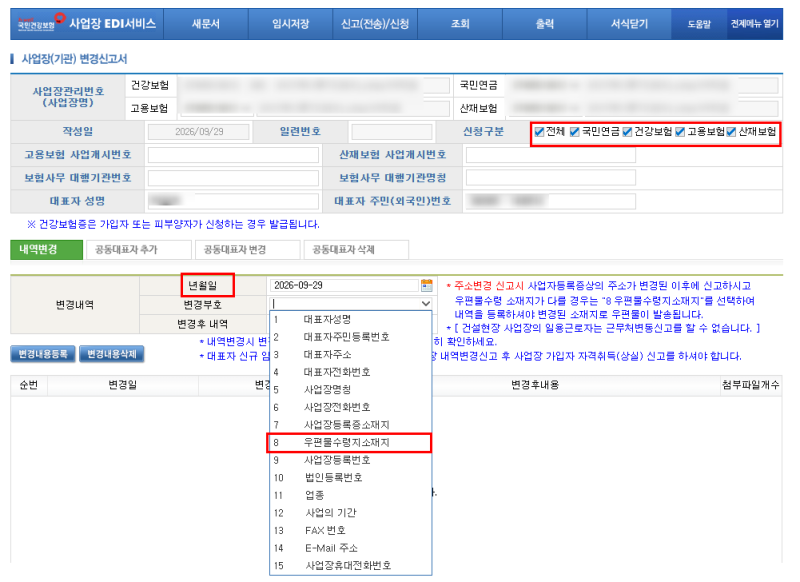Click the 변경일 column header
This screenshot has width=800, height=582.
pyautogui.click(x=122, y=385)
